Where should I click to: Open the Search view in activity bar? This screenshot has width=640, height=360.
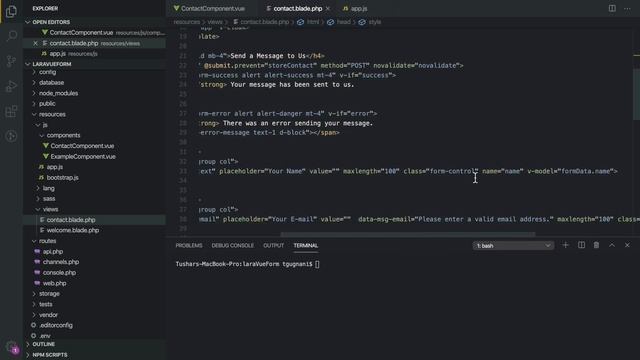point(11,36)
